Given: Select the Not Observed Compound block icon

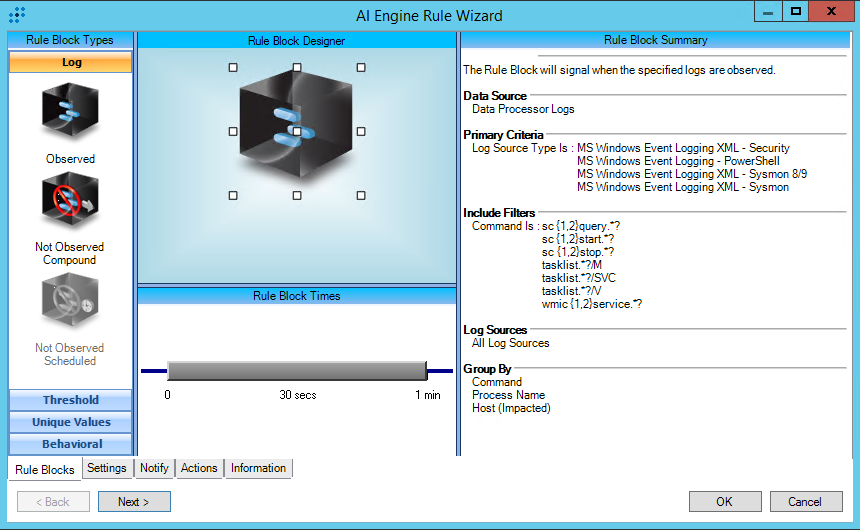Looking at the screenshot, I should (70, 203).
